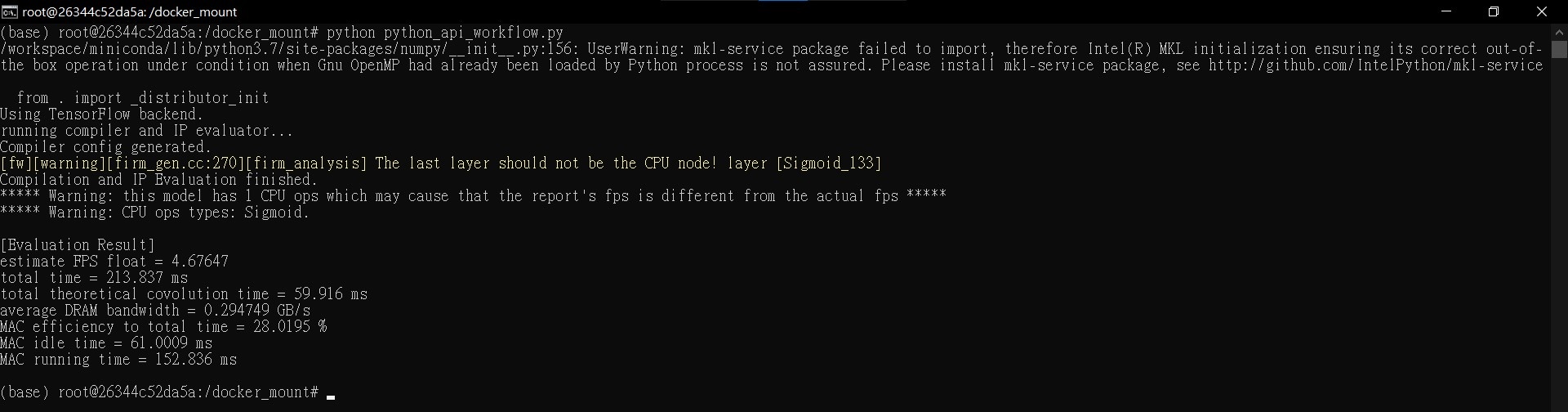Click the Sigmoid_133 layer name in the warning

(829, 163)
